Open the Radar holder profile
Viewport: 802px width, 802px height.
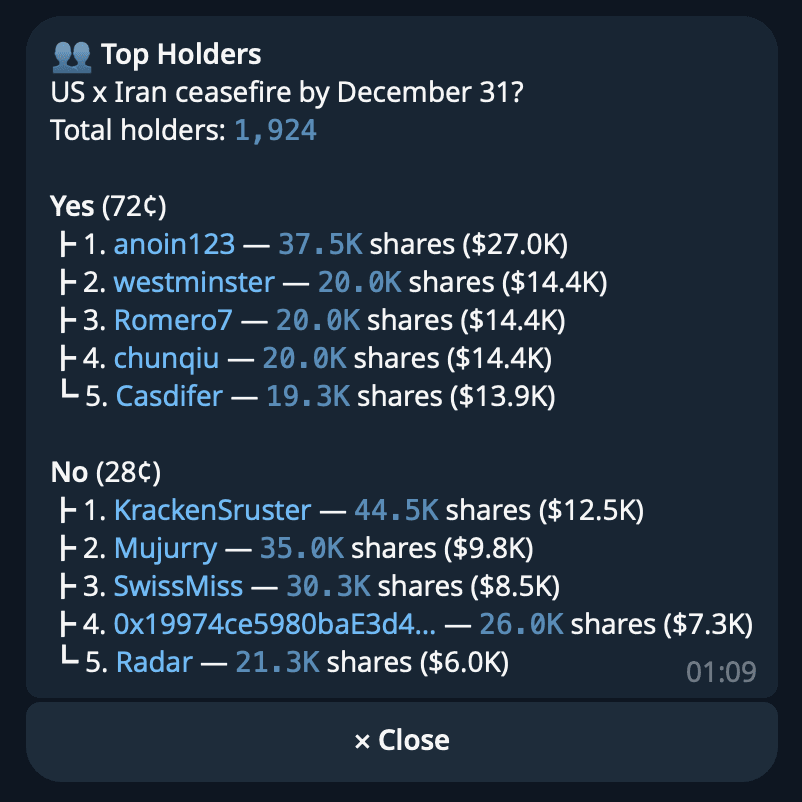point(152,661)
